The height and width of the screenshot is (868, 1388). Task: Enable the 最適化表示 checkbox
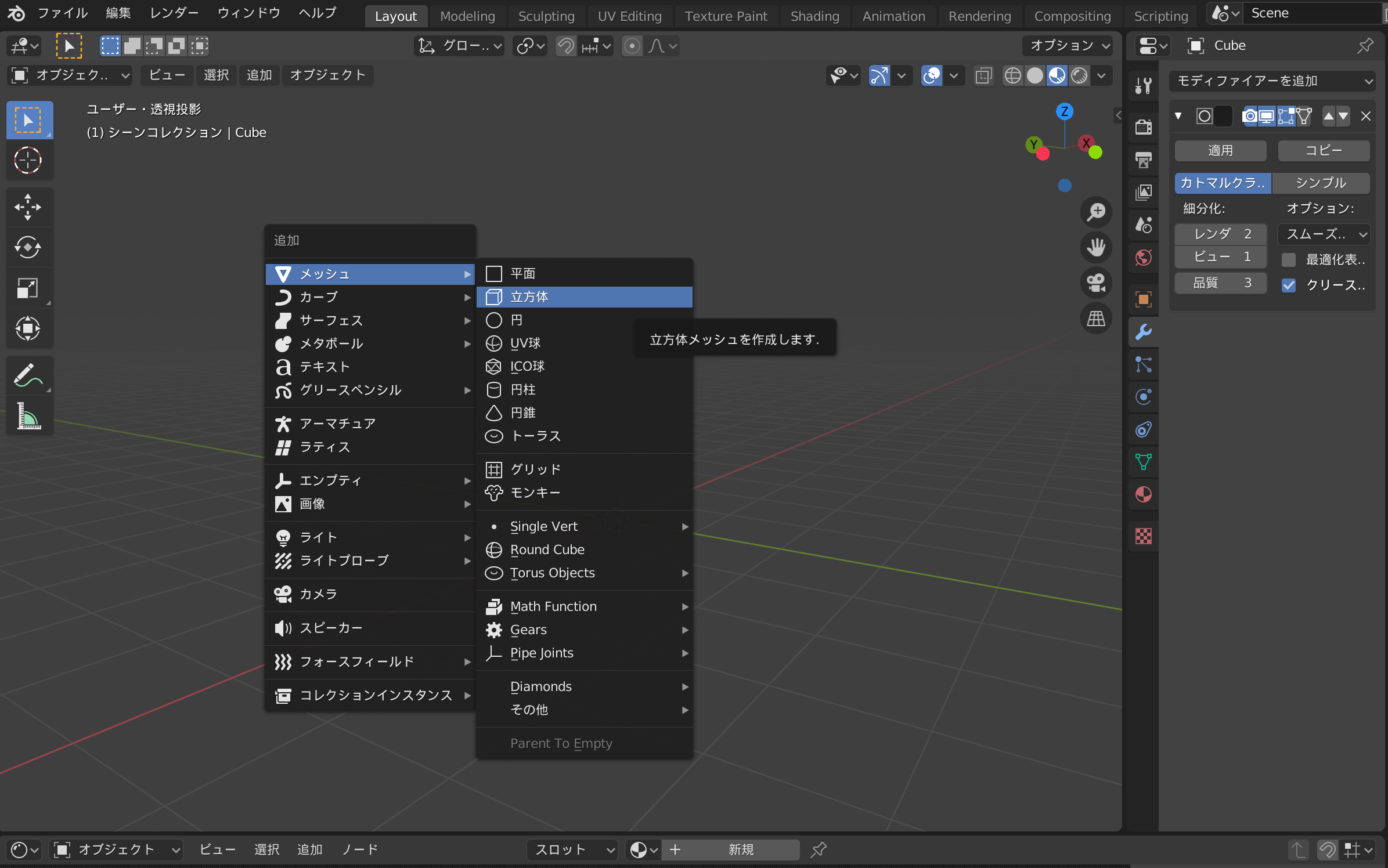click(x=1288, y=259)
